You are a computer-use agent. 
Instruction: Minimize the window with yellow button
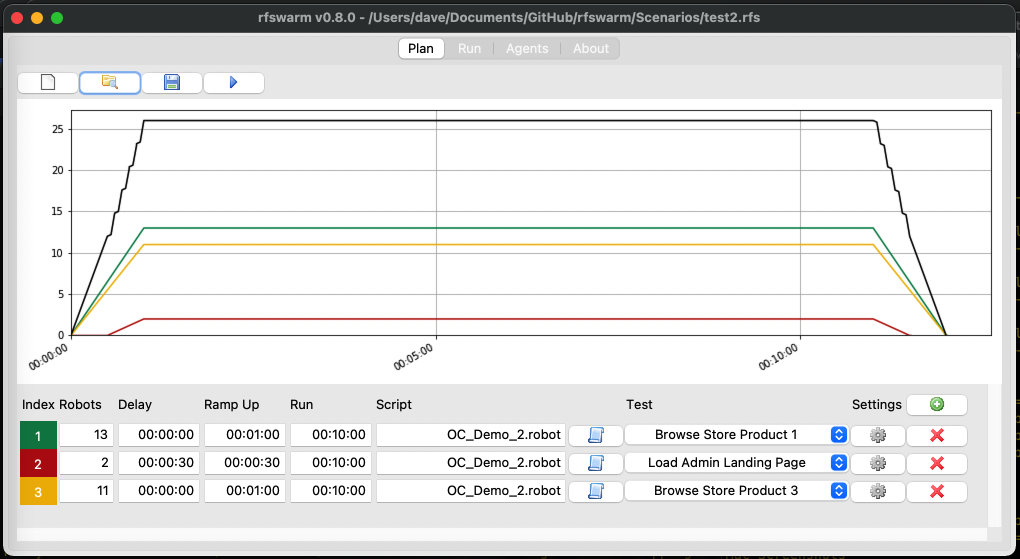pos(37,18)
